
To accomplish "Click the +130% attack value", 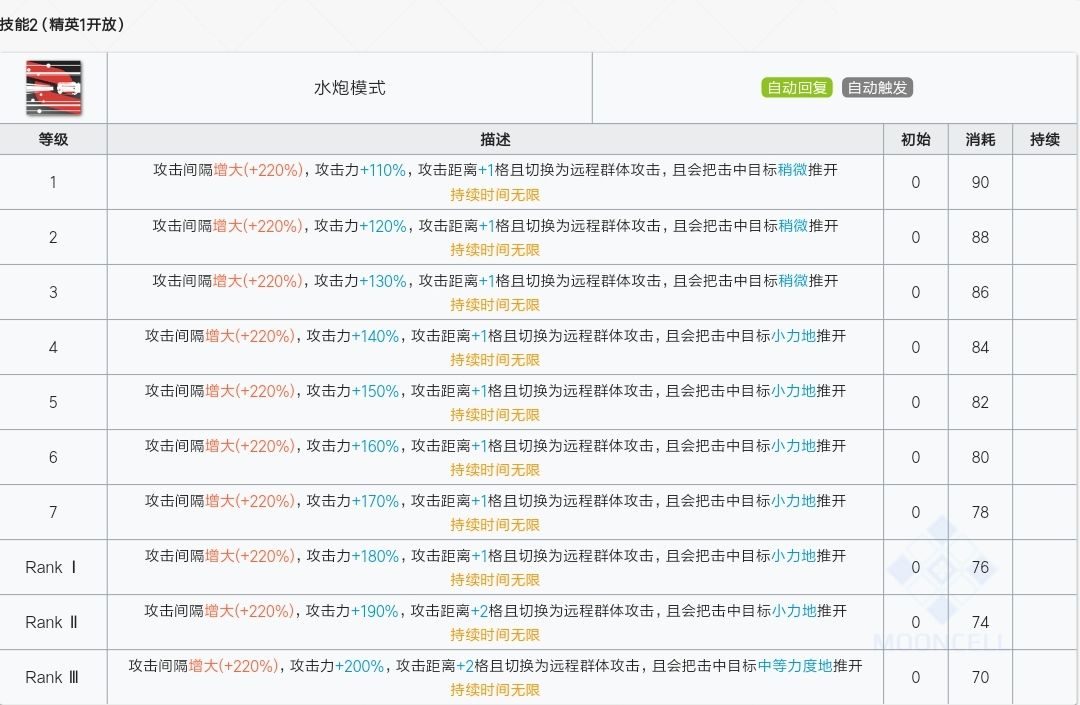I will [383, 281].
